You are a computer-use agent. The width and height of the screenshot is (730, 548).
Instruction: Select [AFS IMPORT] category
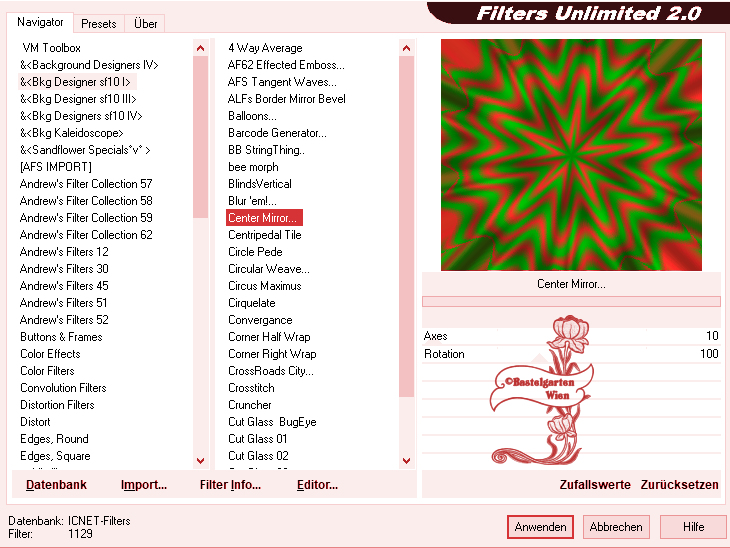[55, 167]
